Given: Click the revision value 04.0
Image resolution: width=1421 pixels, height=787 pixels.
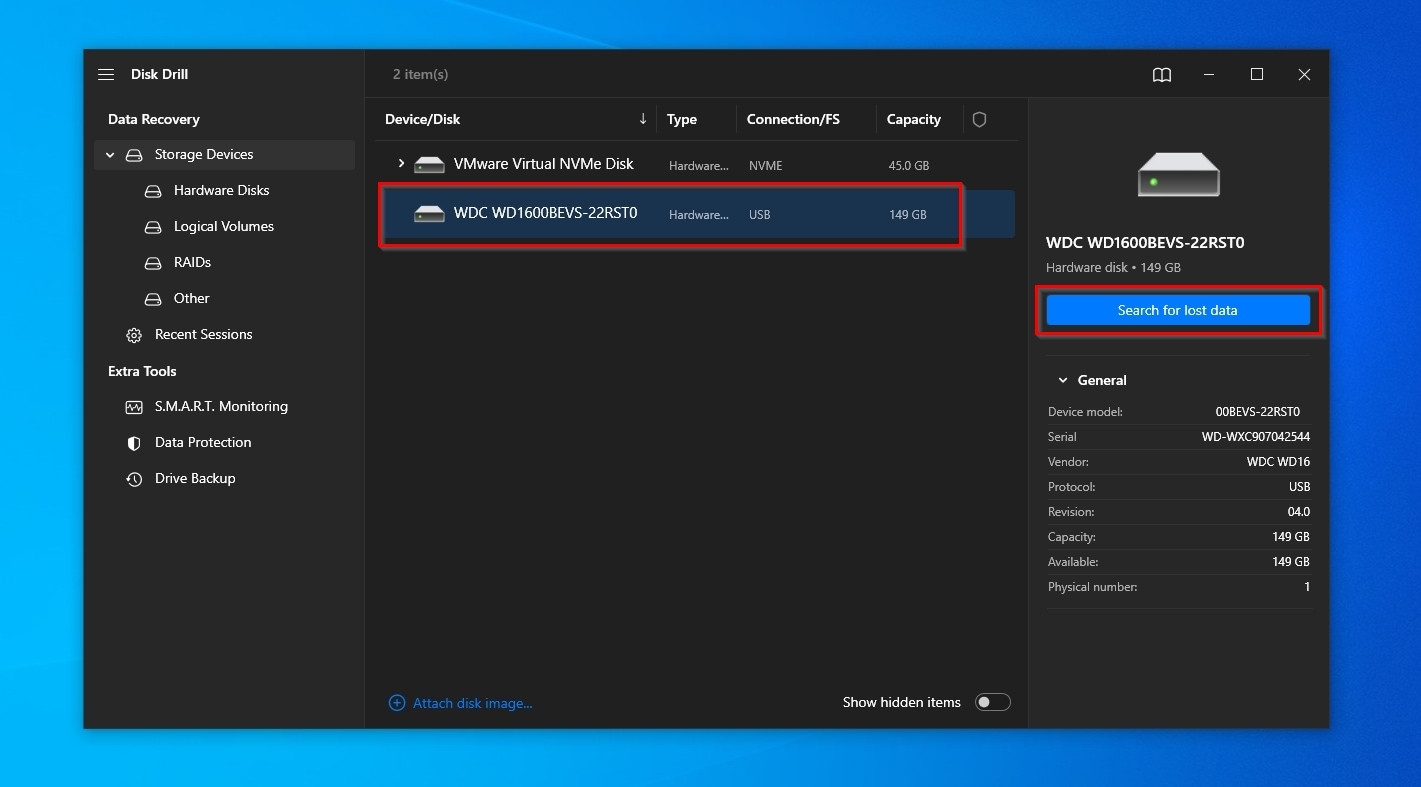Looking at the screenshot, I should click(x=1299, y=512).
